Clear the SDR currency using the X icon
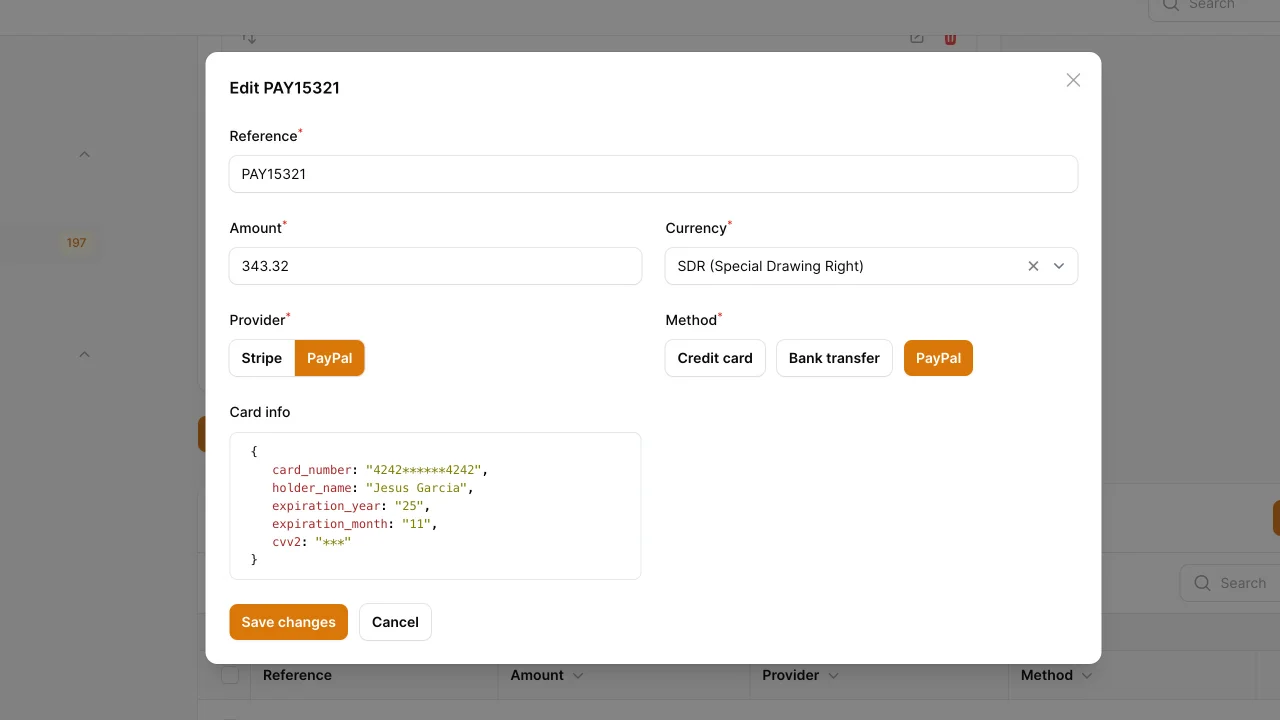The image size is (1280, 720). pos(1033,266)
